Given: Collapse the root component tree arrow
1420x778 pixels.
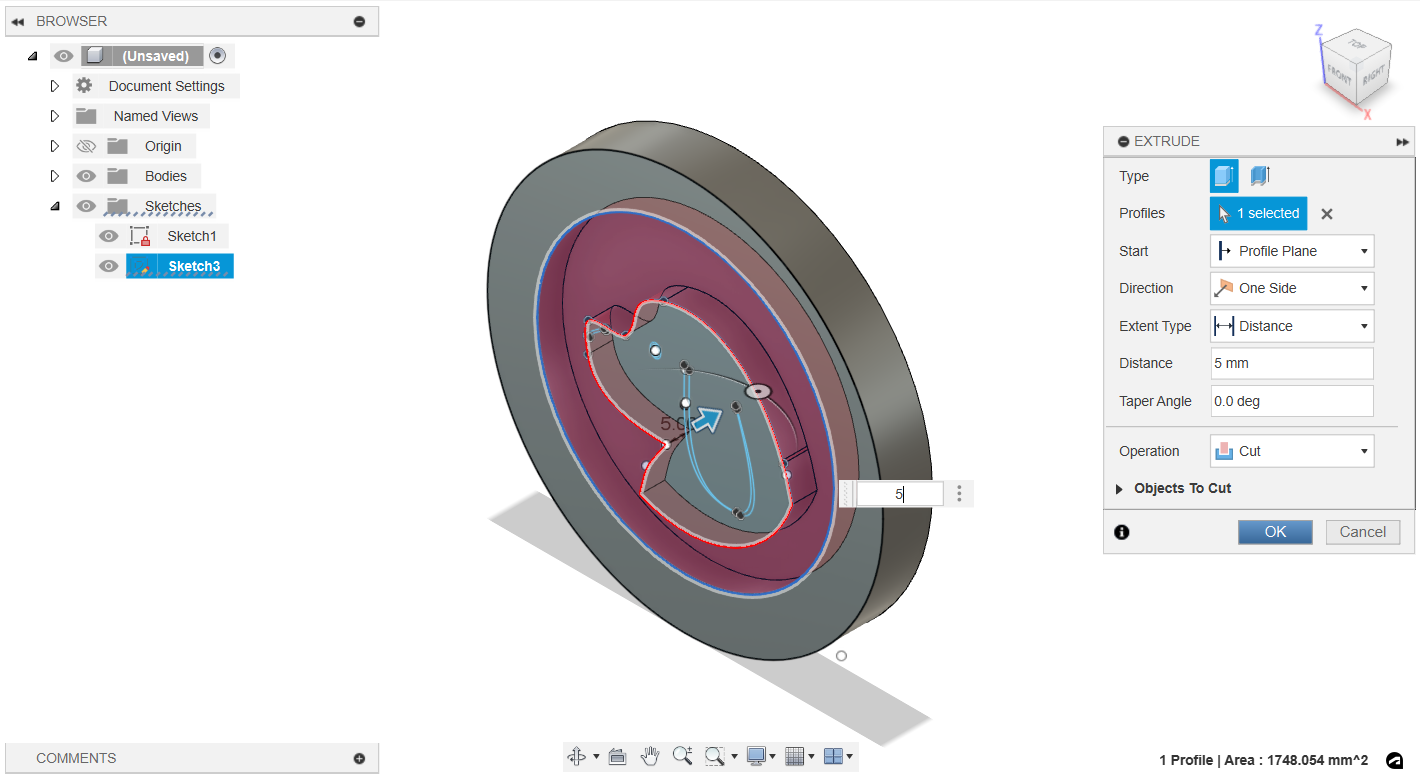Looking at the screenshot, I should (33, 56).
